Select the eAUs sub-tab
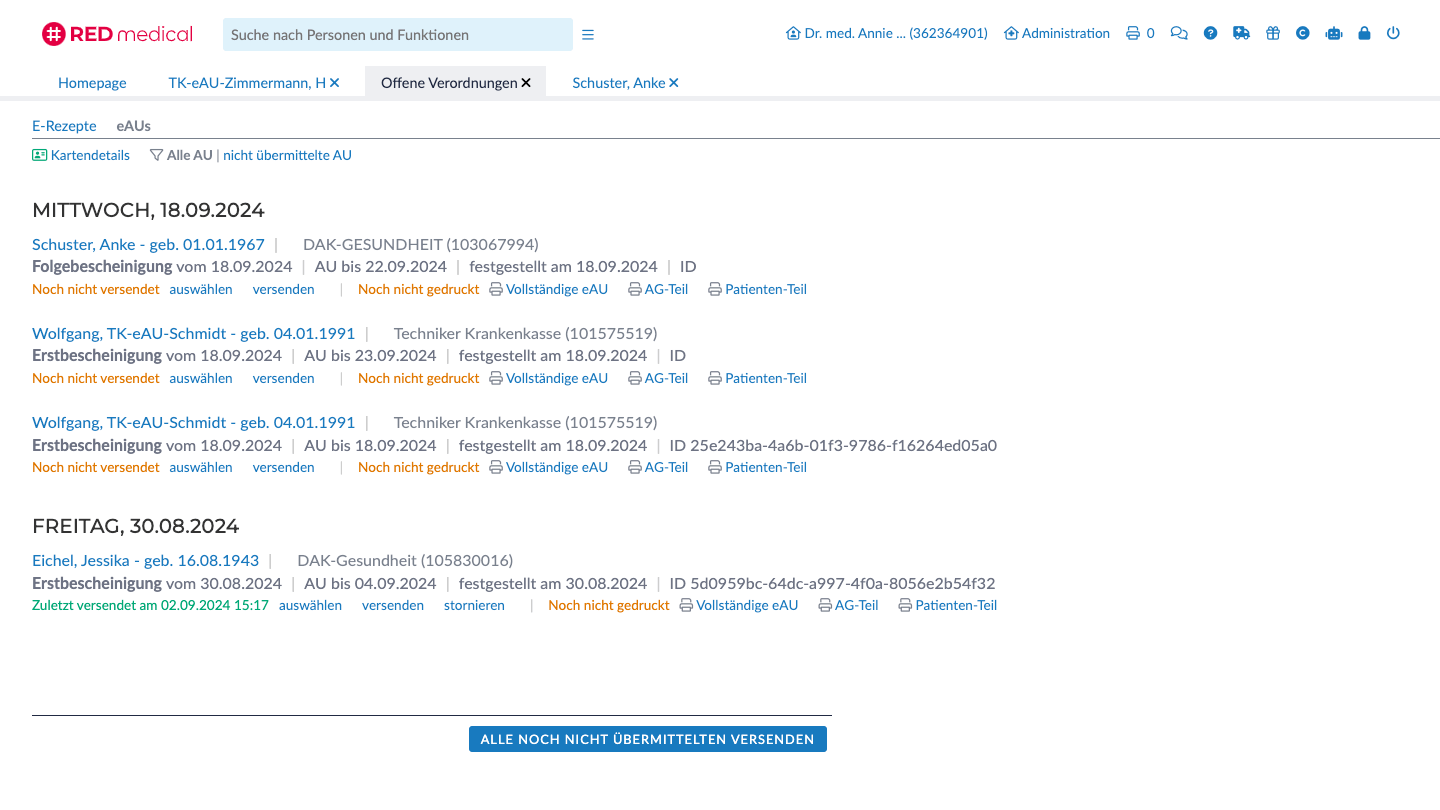The height and width of the screenshot is (810, 1440). 133,126
